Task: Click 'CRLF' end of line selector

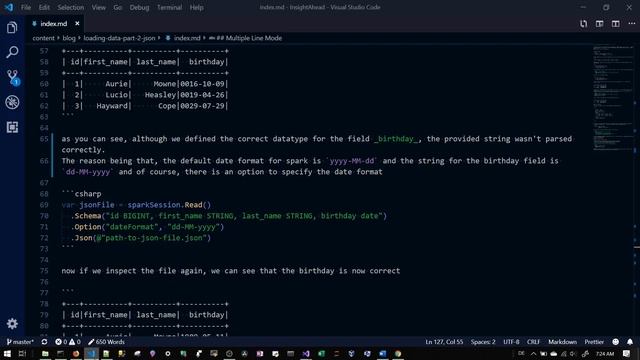Action: tap(533, 342)
